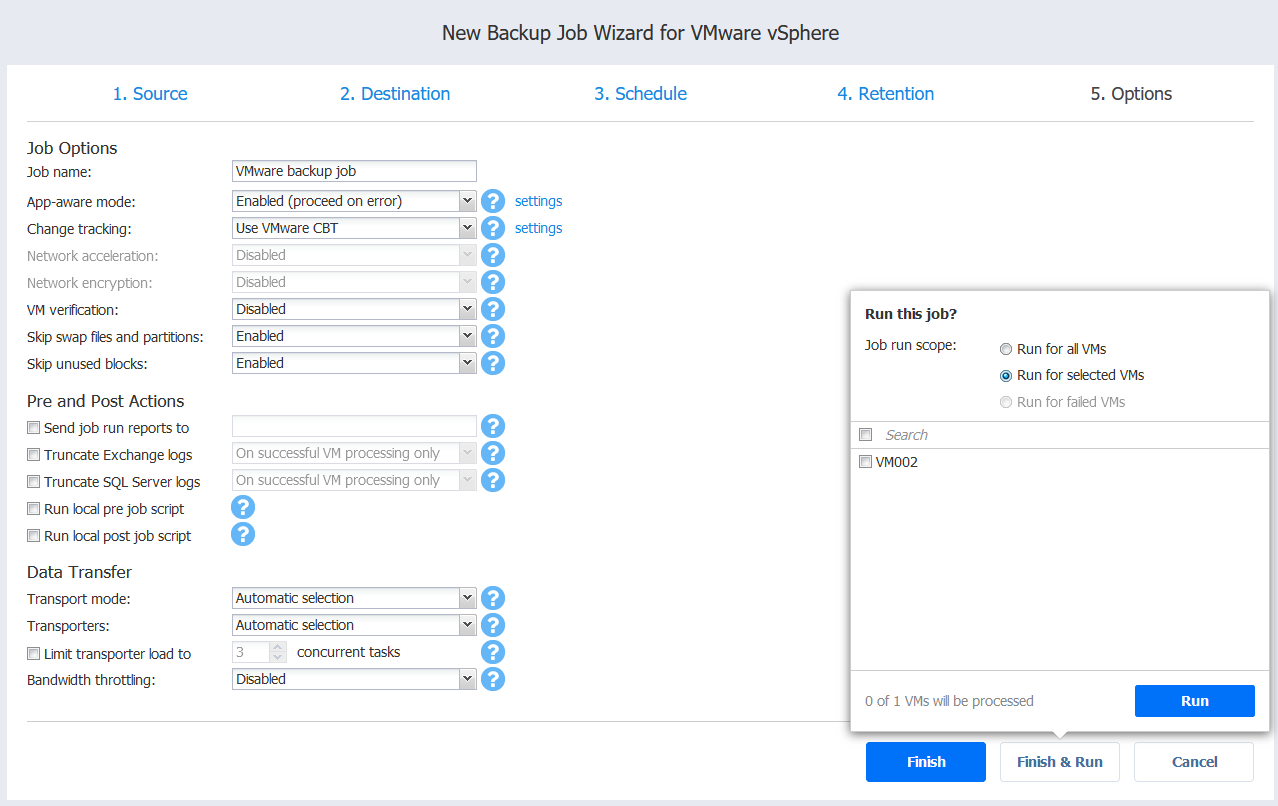
Task: Show help for Network acceleration
Action: pyautogui.click(x=492, y=255)
